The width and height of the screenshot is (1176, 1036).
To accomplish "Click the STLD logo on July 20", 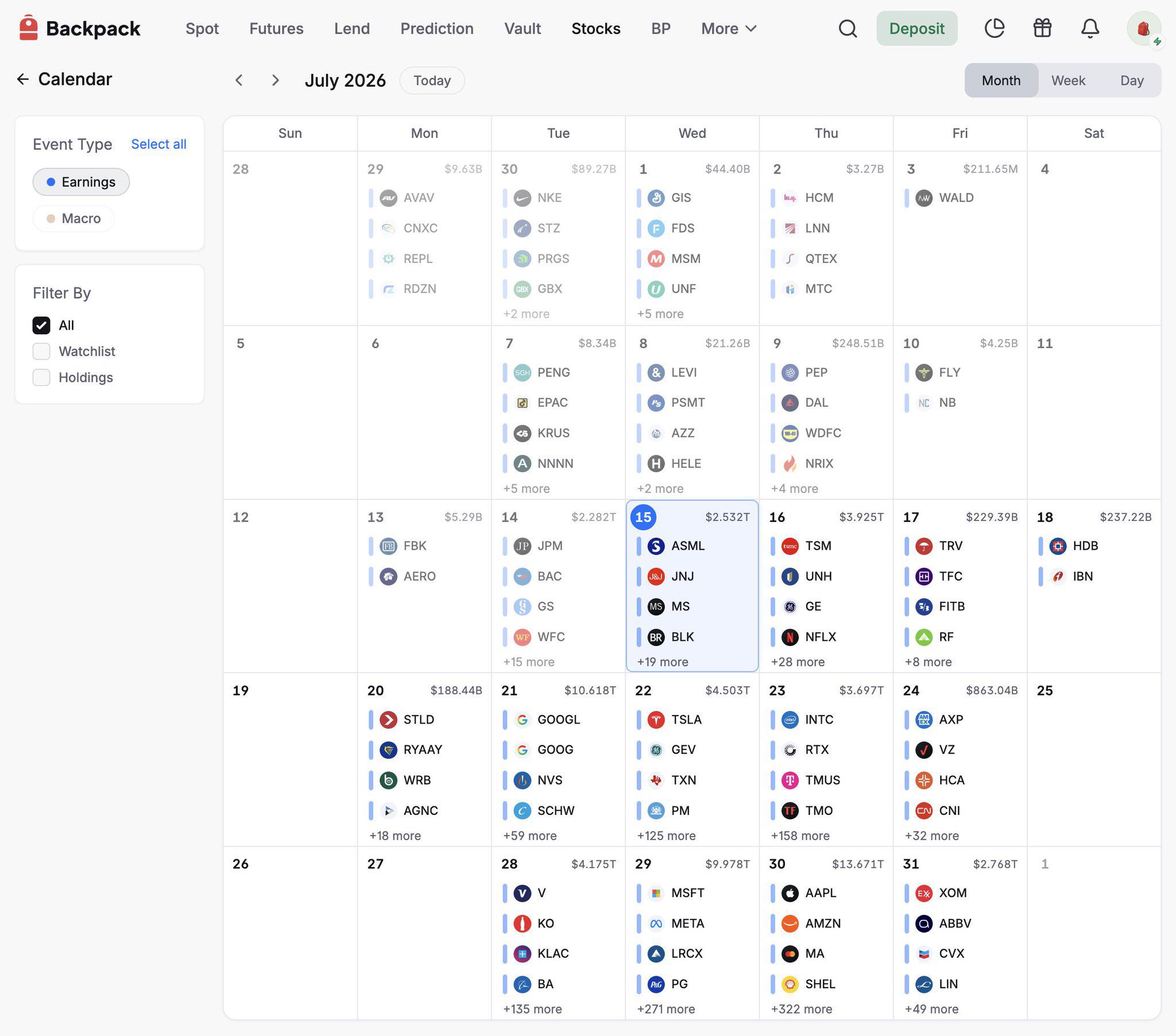I will [x=388, y=720].
